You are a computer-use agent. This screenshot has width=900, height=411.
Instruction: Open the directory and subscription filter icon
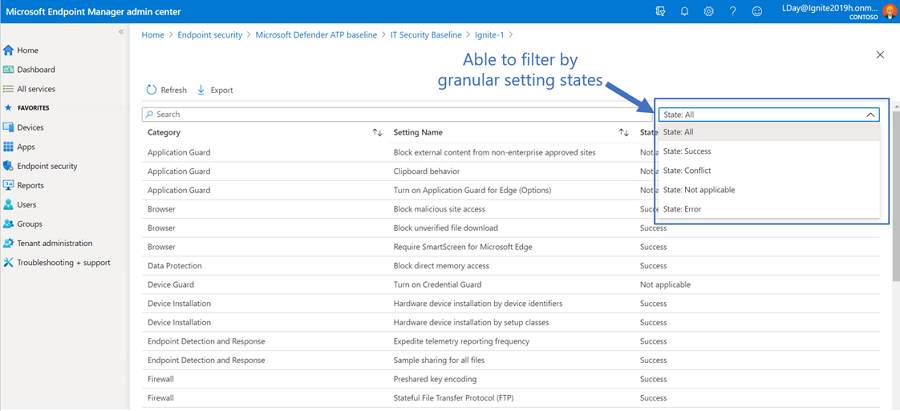[660, 11]
